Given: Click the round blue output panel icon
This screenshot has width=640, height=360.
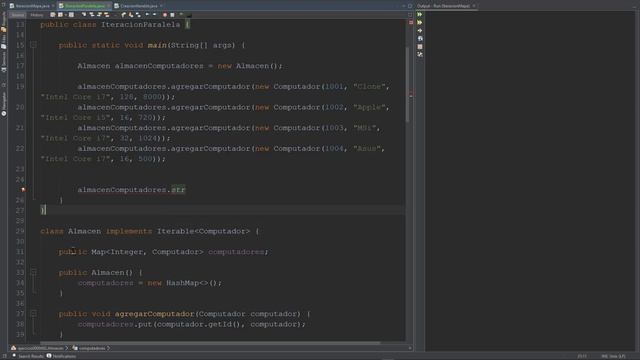Looking at the screenshot, I should click(420, 38).
